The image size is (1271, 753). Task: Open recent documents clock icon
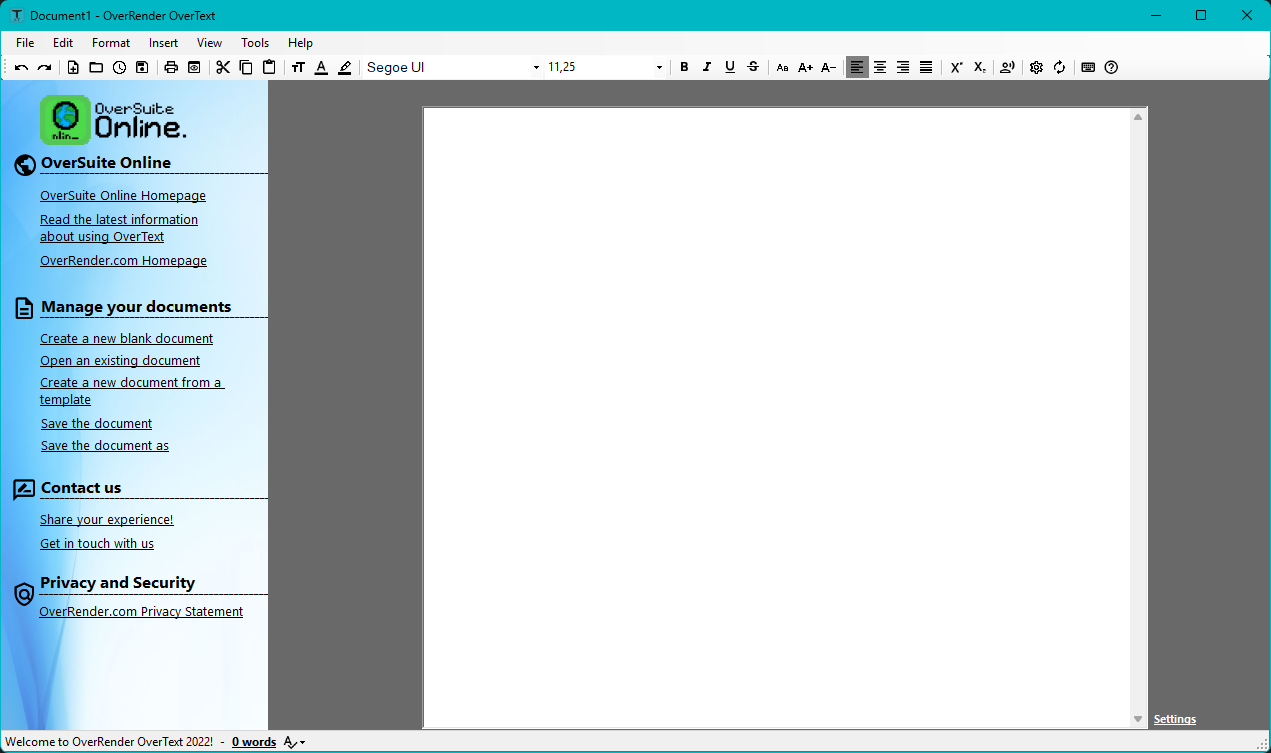click(119, 68)
